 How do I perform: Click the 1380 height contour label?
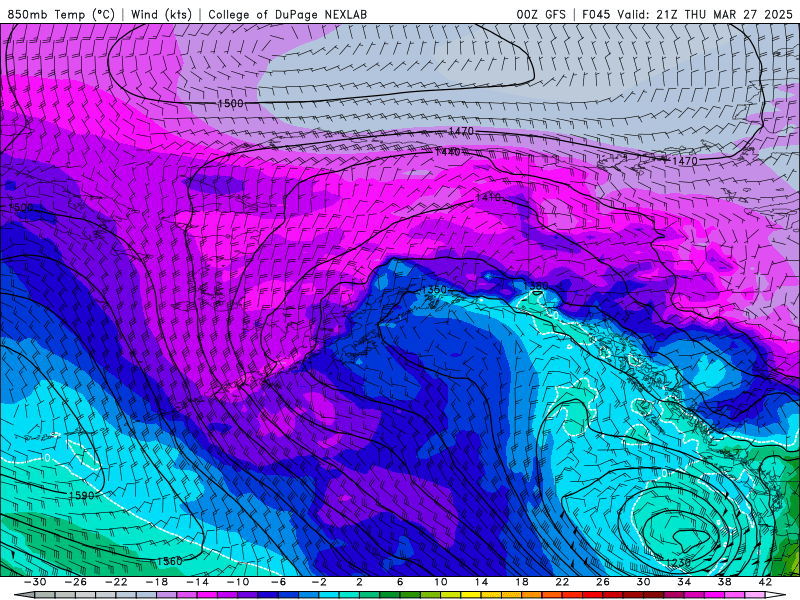536,286
